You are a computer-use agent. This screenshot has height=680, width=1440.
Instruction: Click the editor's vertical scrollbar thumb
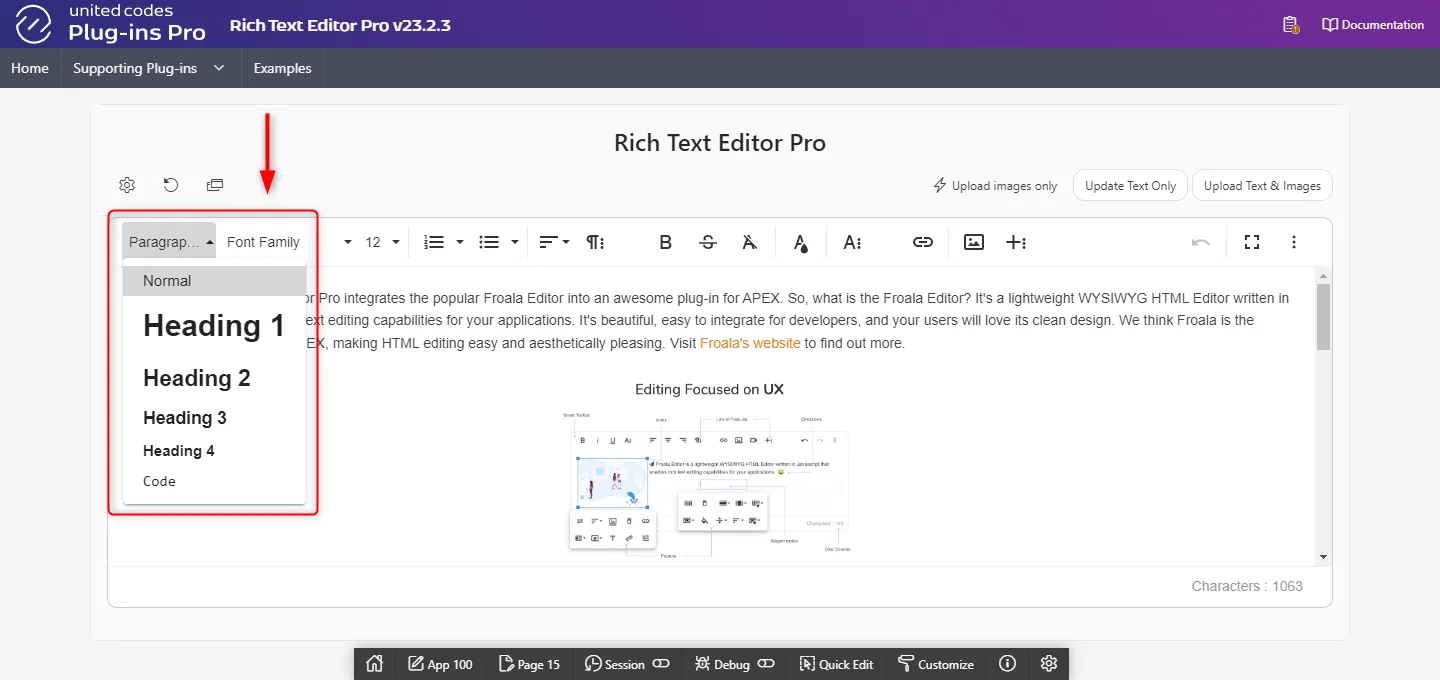[x=1323, y=316]
